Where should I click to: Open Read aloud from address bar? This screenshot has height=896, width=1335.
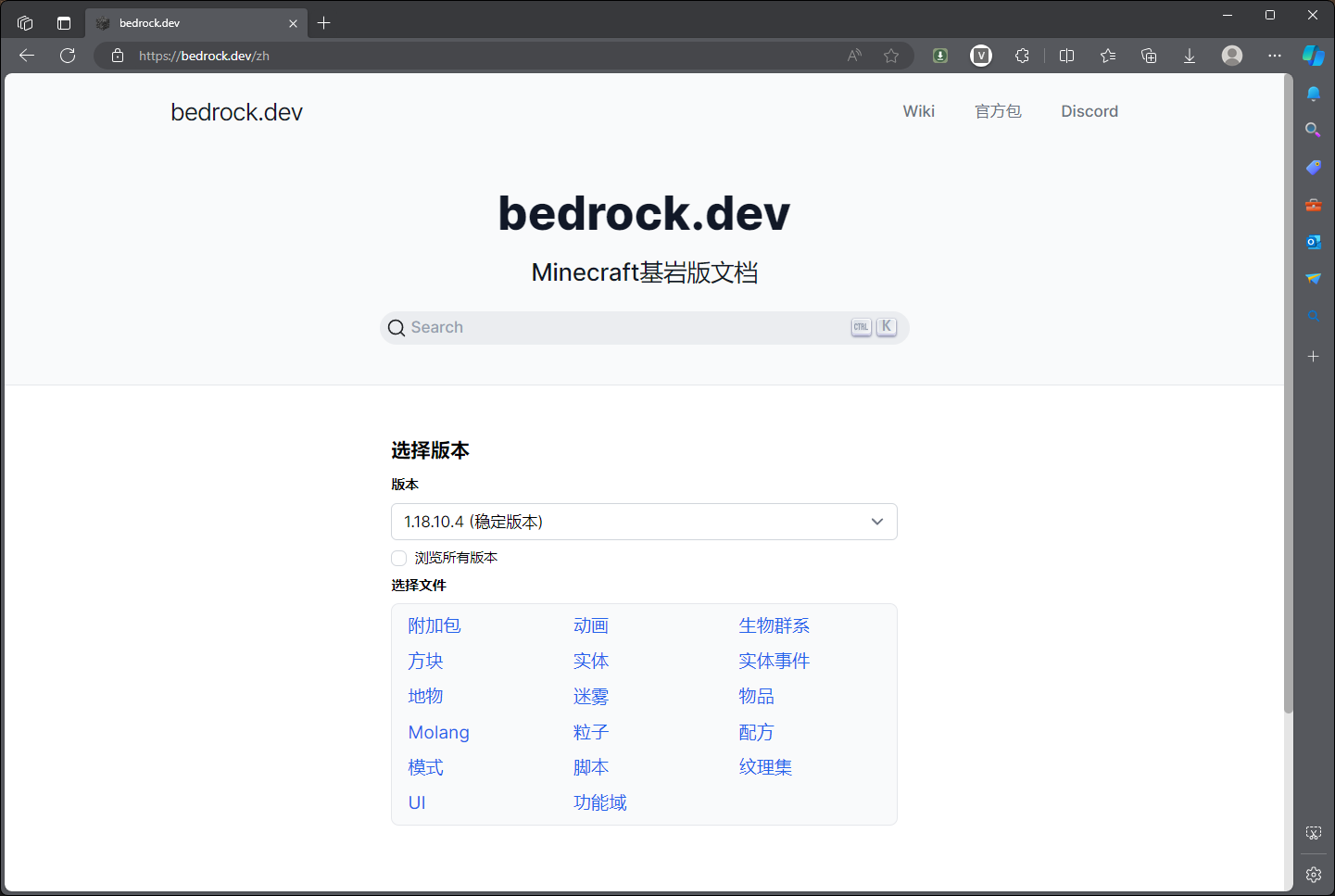[x=854, y=56]
